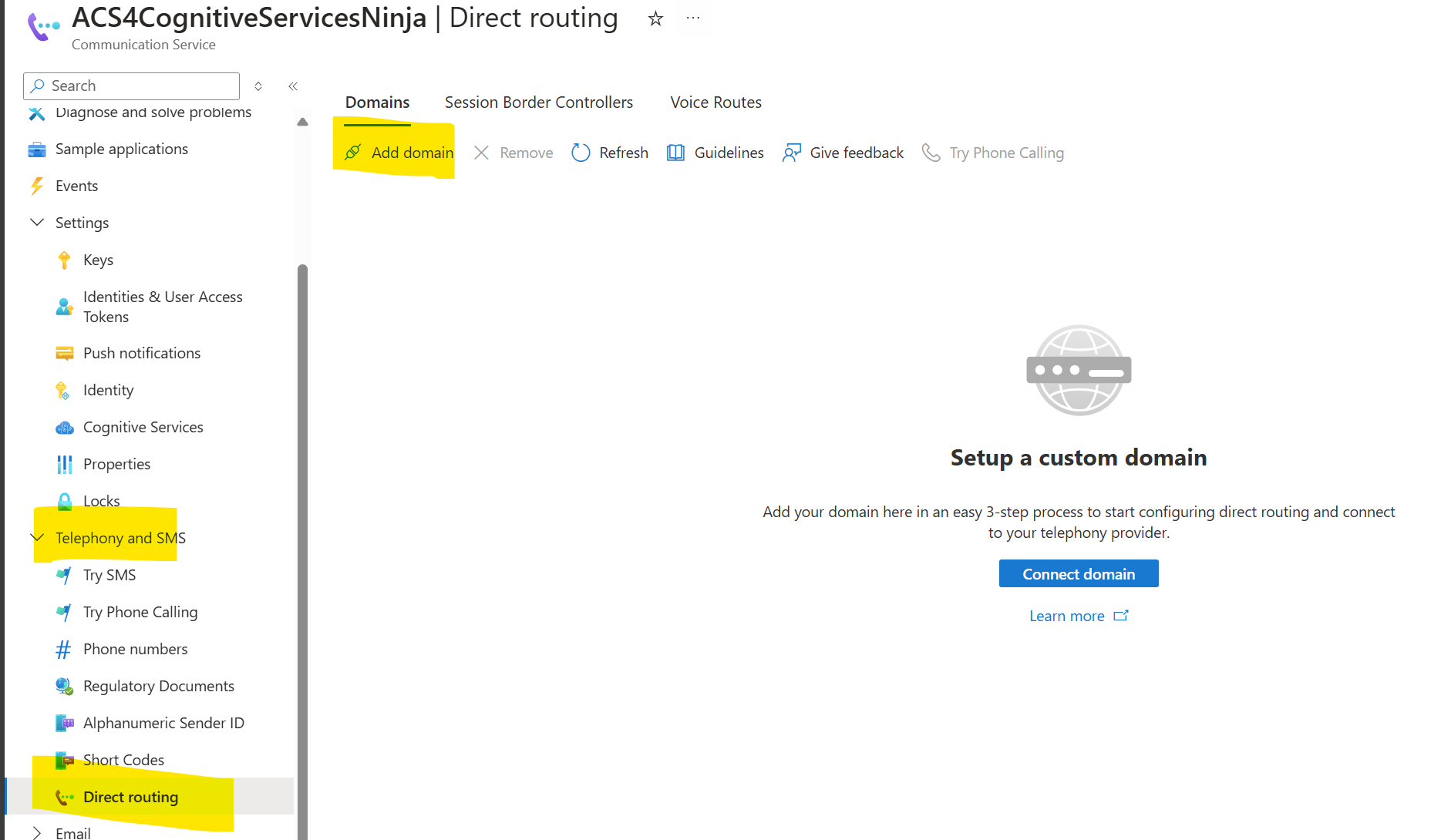Click the expand/collapse all menu arrows
Image resolution: width=1441 pixels, height=840 pixels.
258,86
